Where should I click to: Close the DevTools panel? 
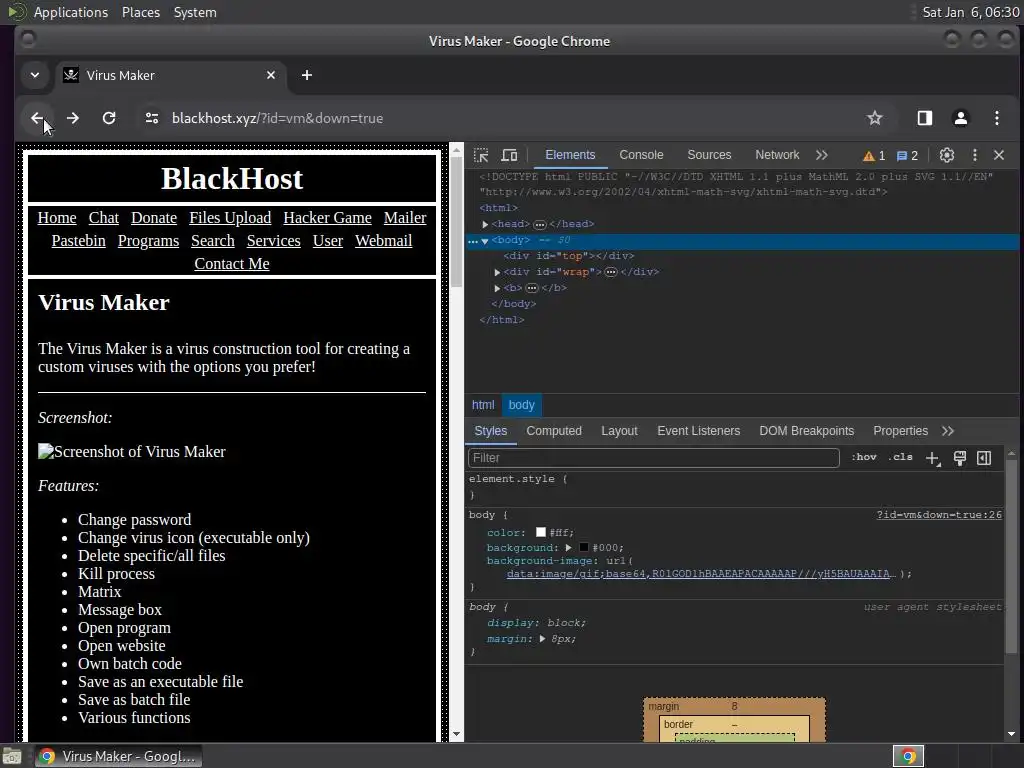999,155
